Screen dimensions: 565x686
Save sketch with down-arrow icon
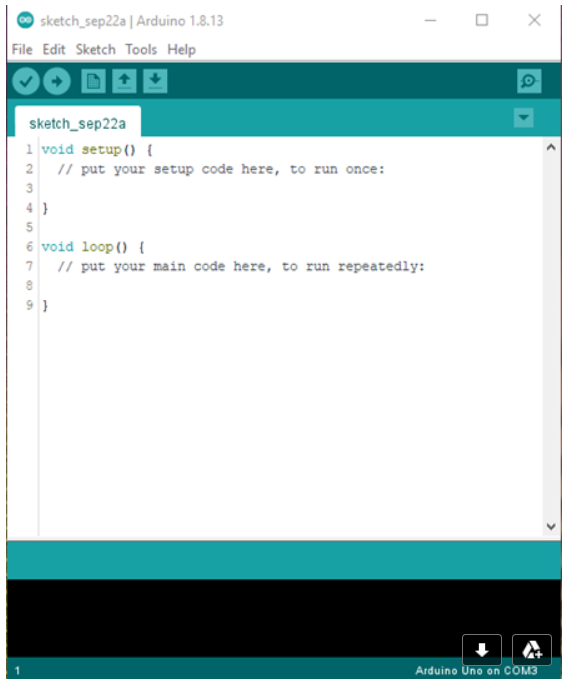155,81
